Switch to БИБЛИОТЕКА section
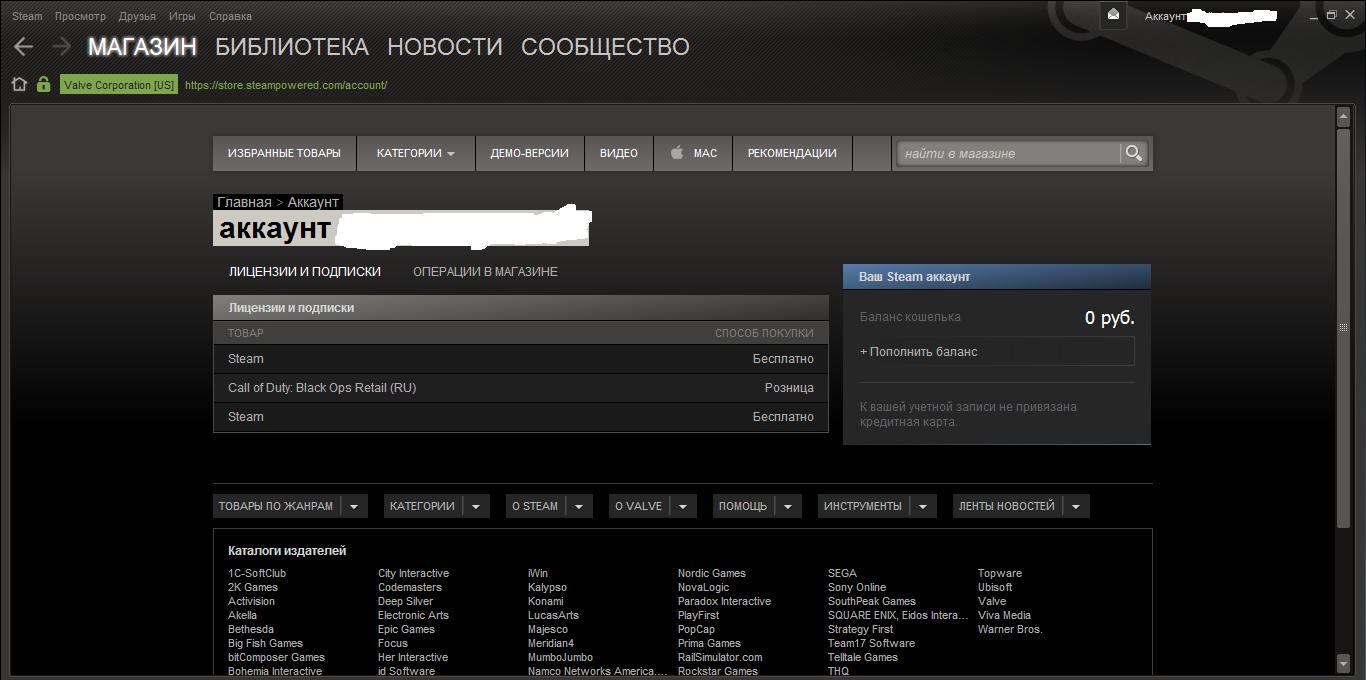The image size is (1366, 680). (292, 47)
